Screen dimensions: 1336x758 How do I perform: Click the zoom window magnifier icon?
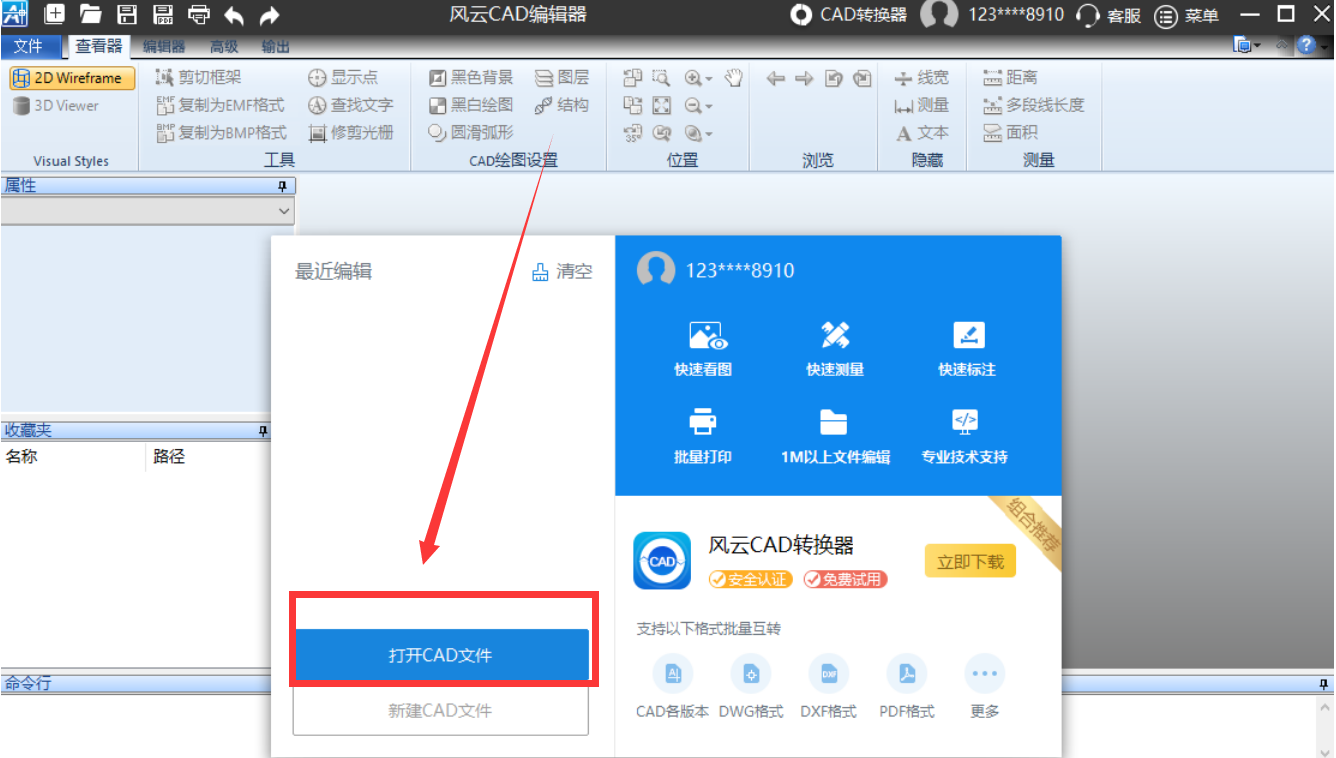point(661,77)
